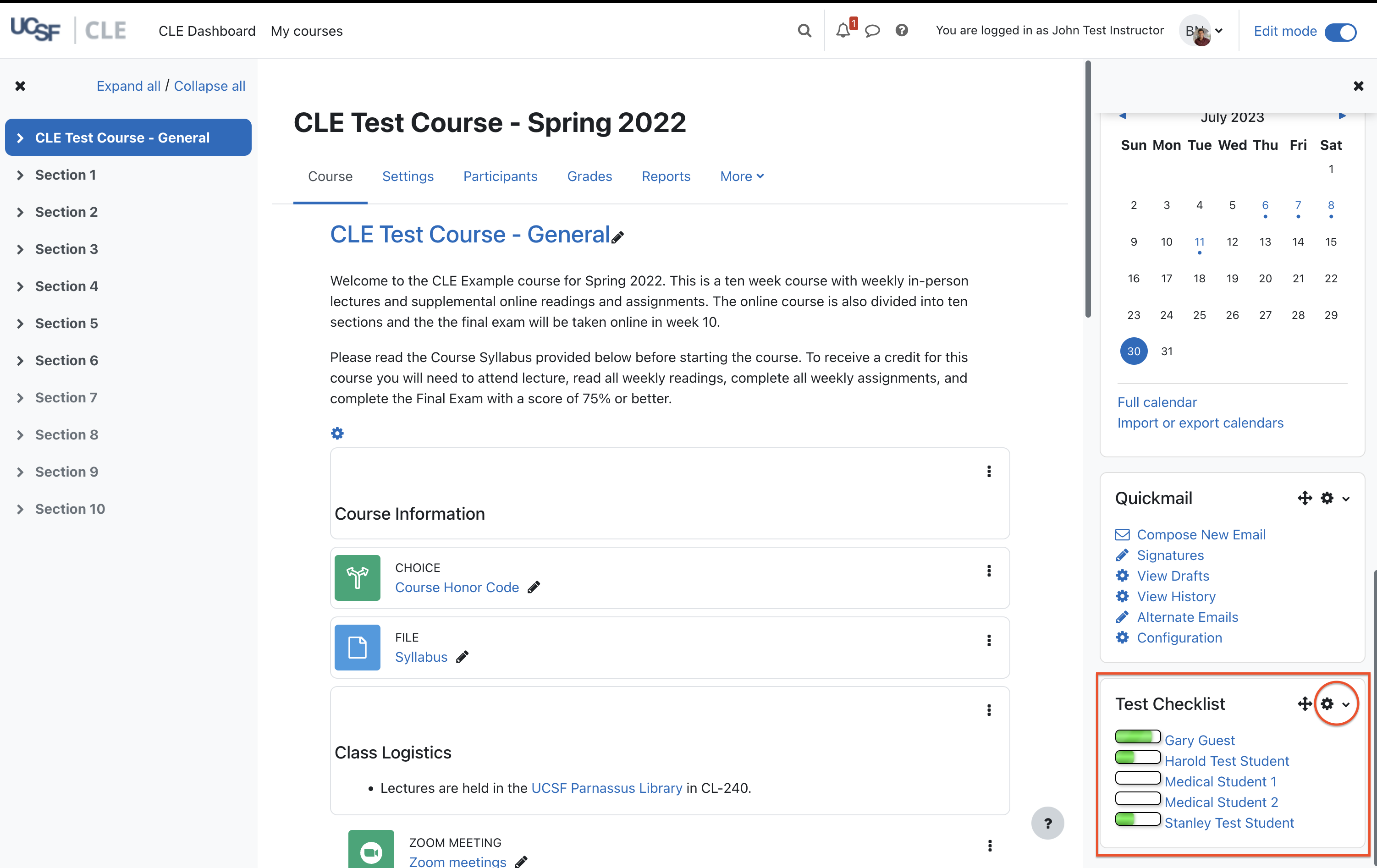
Task: Open the Grades tab
Action: click(589, 176)
